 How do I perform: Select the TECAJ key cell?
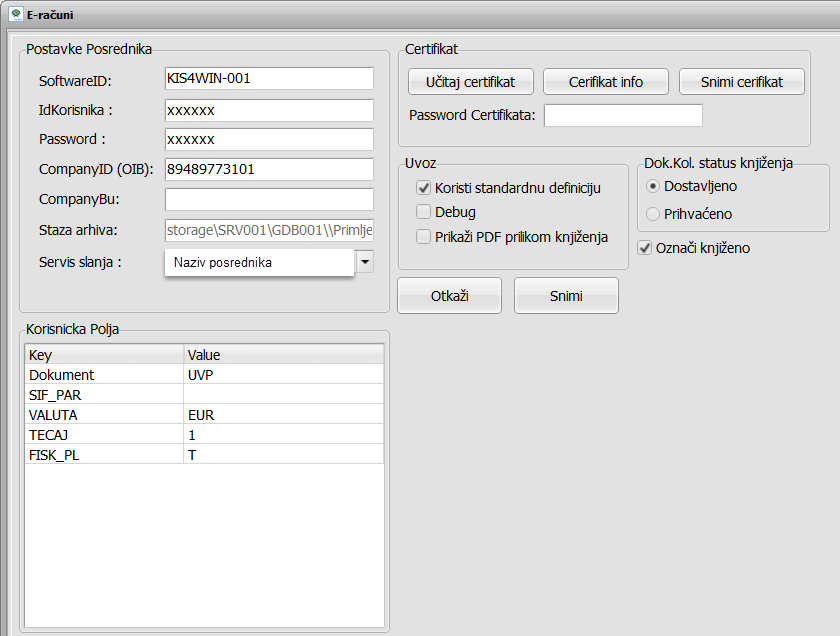coord(104,435)
